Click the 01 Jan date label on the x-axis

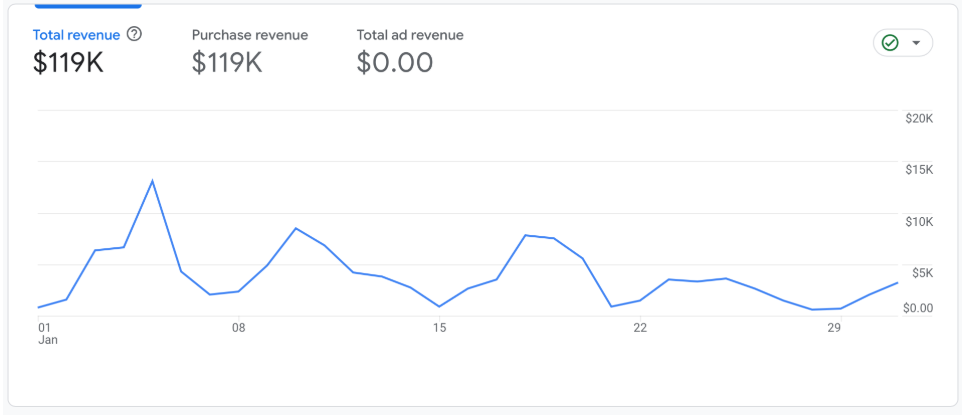point(46,333)
